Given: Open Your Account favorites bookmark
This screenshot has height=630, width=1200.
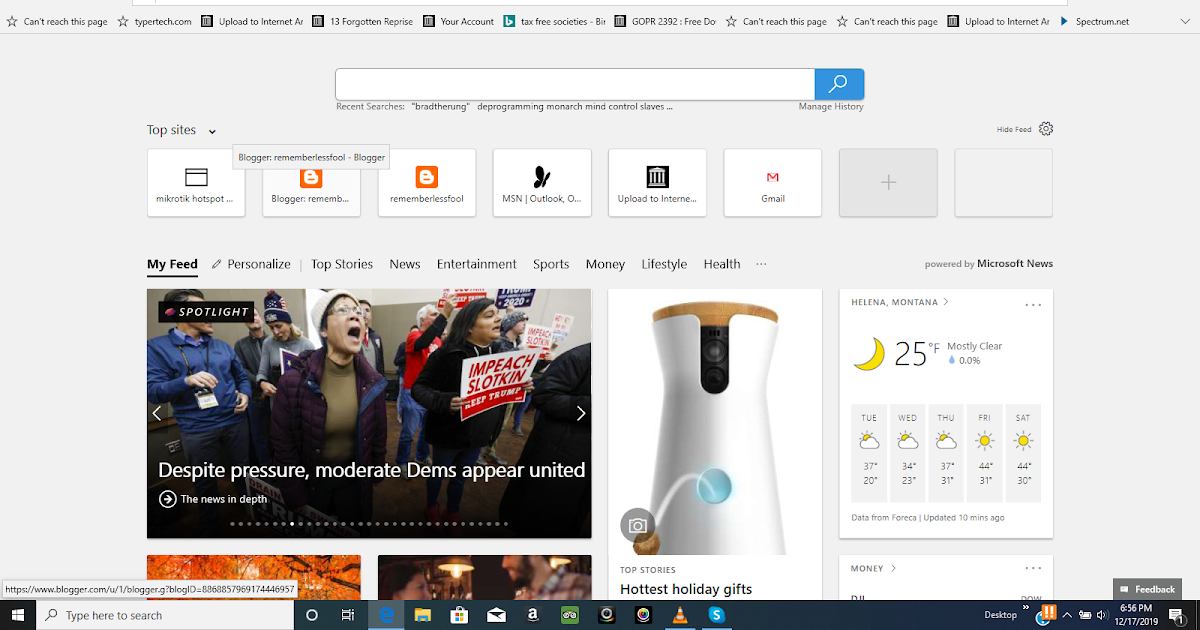Looking at the screenshot, I should pos(458,21).
